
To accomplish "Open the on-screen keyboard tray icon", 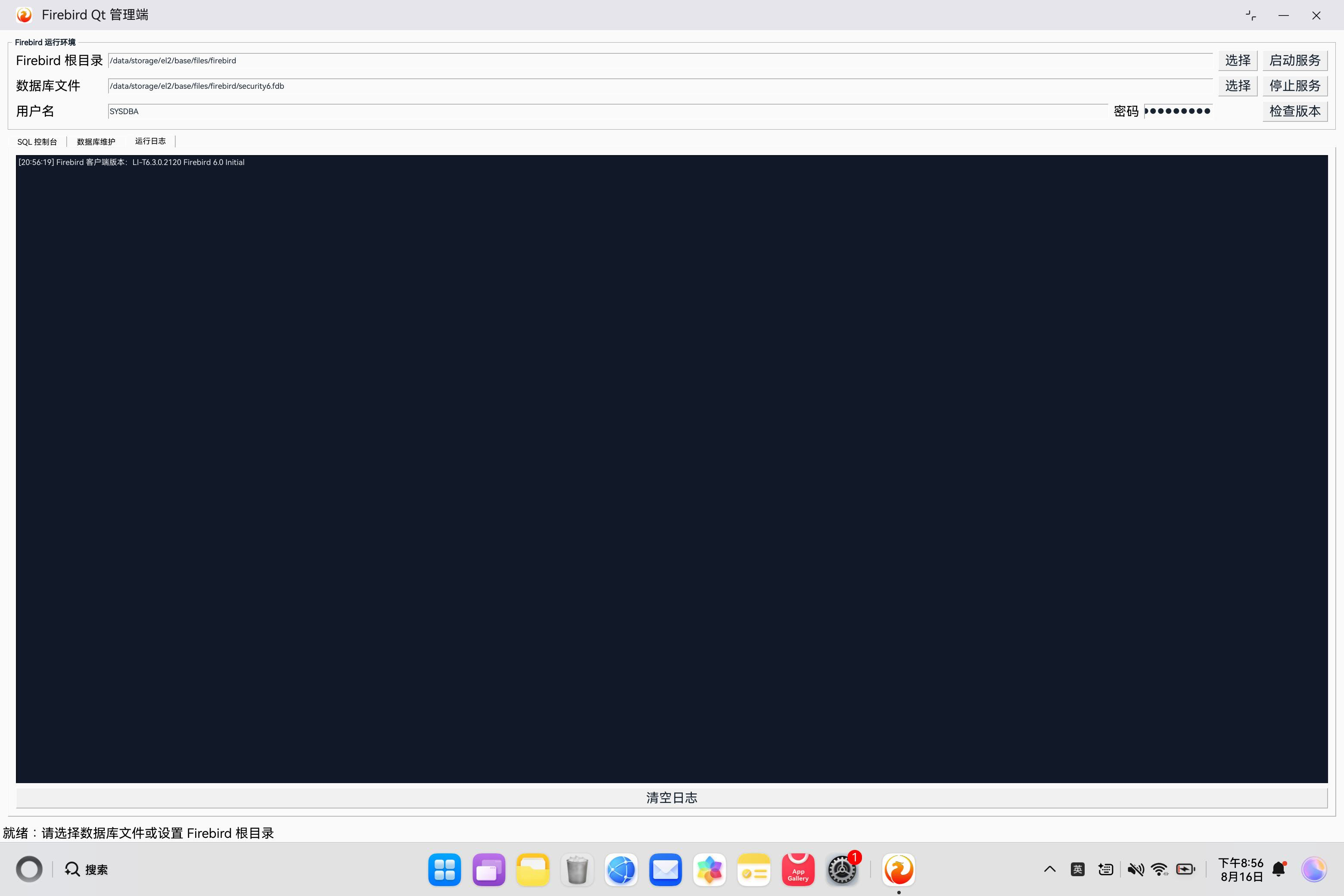I will [x=1106, y=870].
